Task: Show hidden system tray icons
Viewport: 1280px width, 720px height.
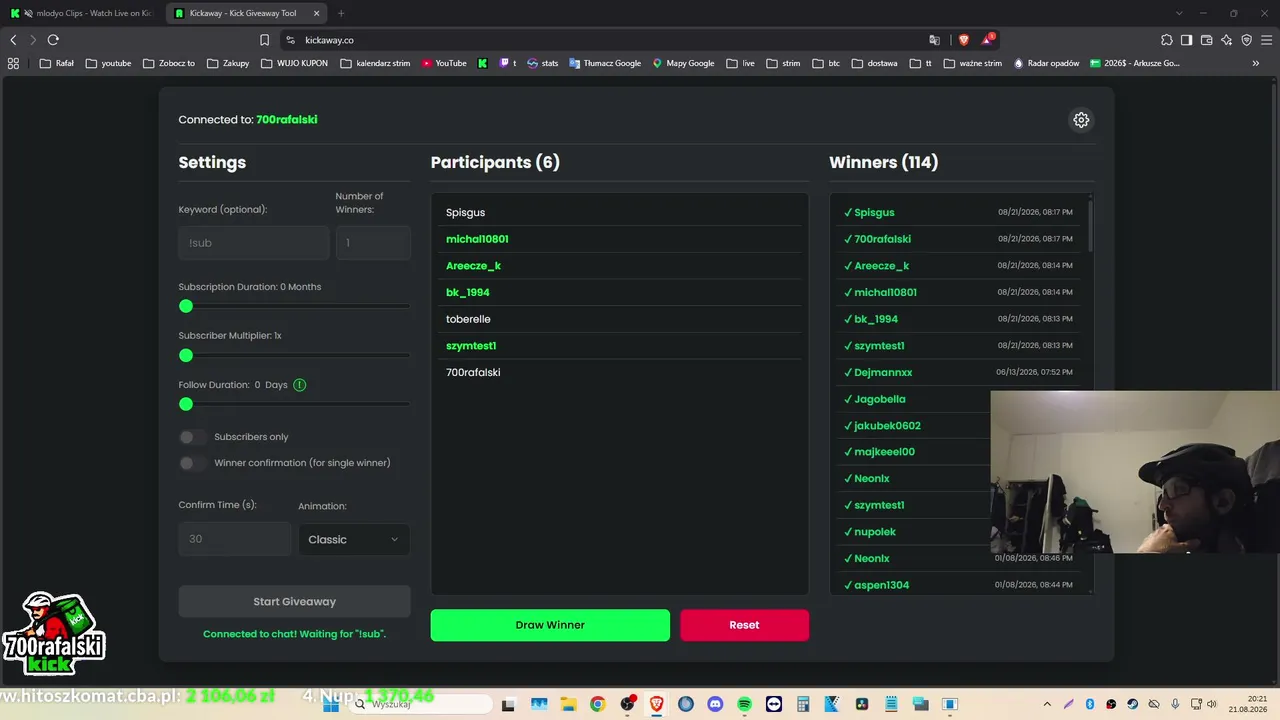Action: pos(1047,704)
